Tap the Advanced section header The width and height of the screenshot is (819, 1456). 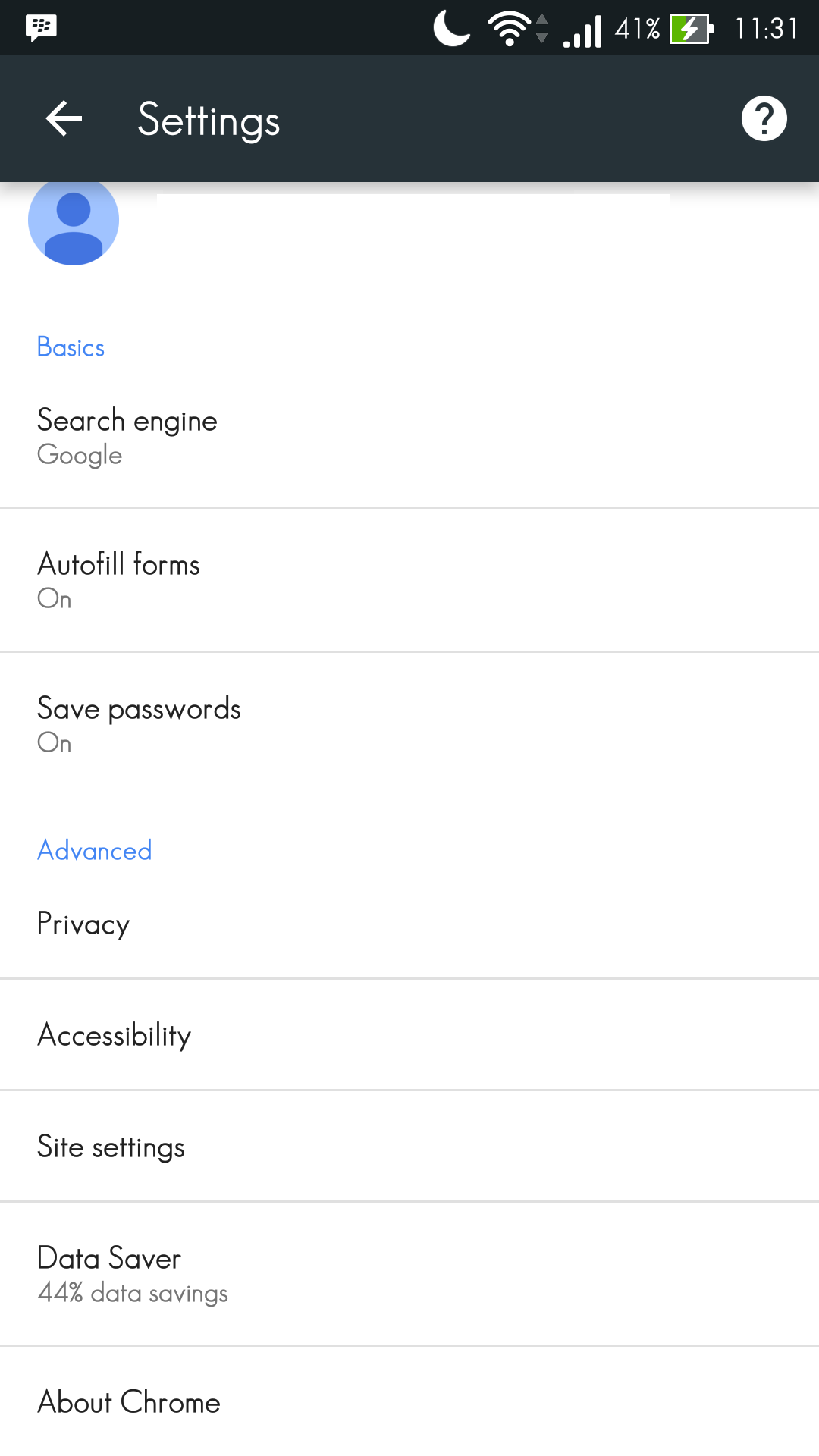pos(95,851)
